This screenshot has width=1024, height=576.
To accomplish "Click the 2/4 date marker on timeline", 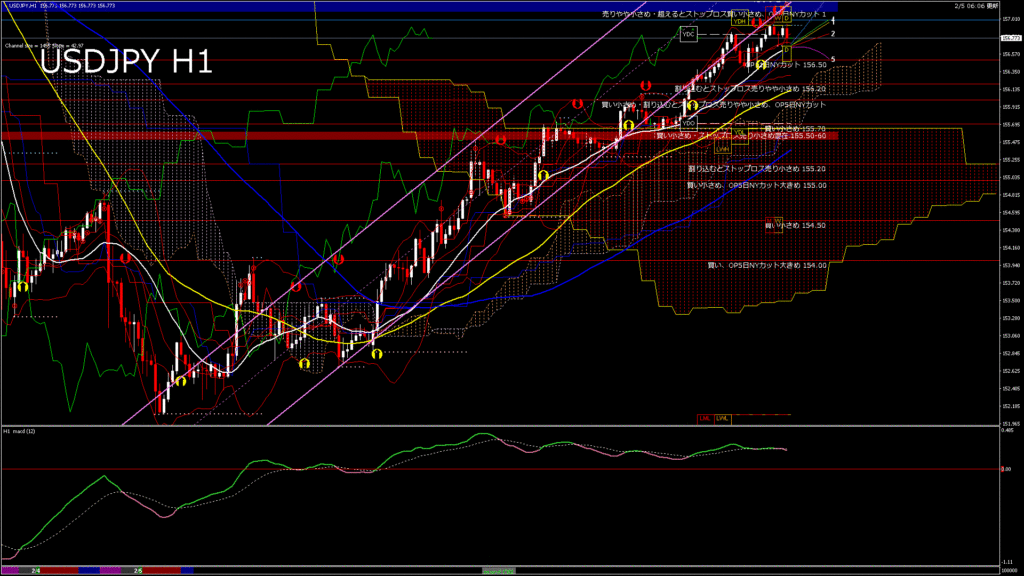I will tap(35, 570).
